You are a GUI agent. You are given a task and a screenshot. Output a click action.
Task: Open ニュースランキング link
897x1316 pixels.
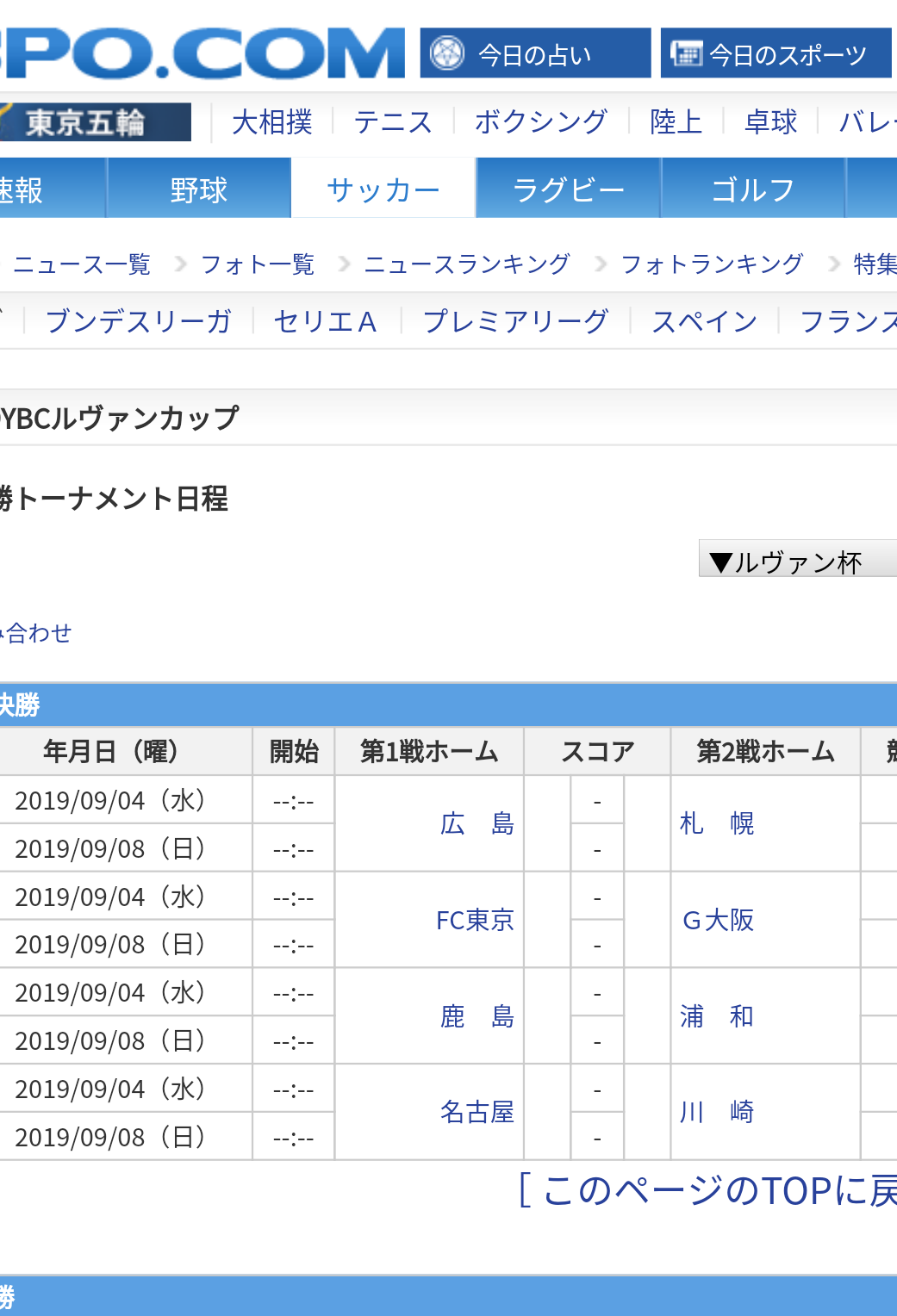467,264
